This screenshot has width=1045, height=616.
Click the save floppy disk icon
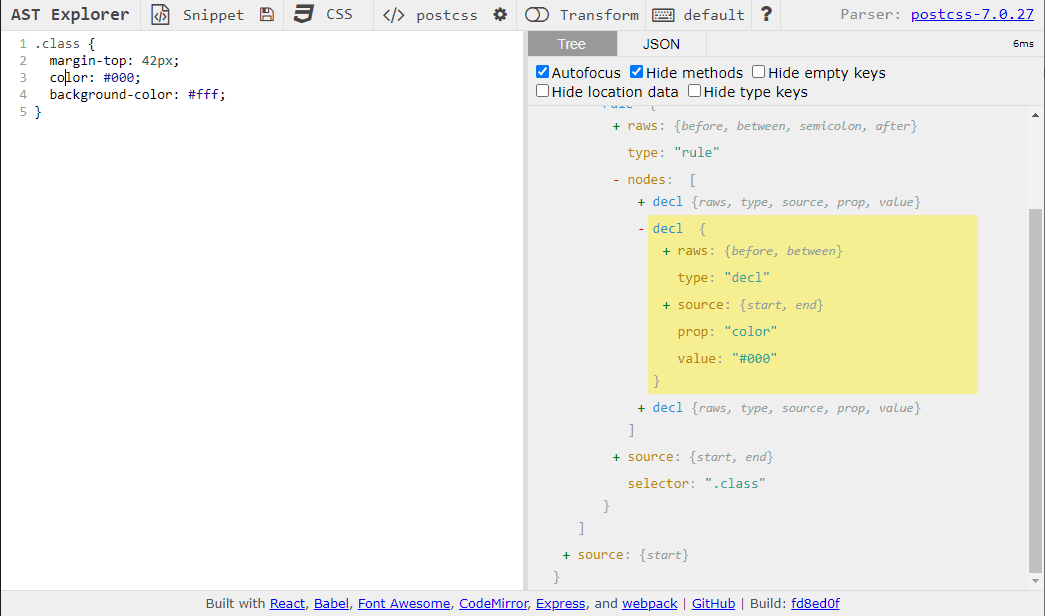267,15
